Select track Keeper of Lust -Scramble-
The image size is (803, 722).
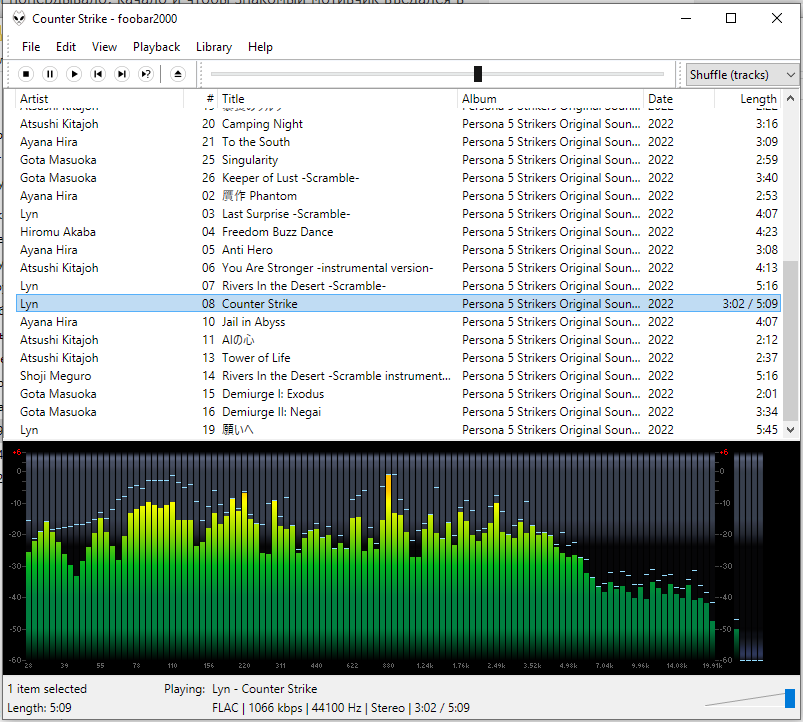tap(398, 178)
